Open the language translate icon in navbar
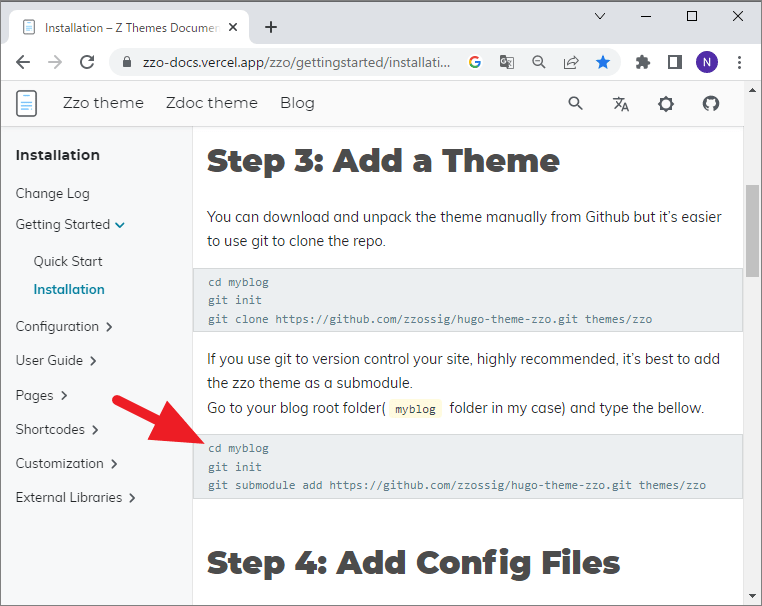The width and height of the screenshot is (762, 606). (621, 103)
